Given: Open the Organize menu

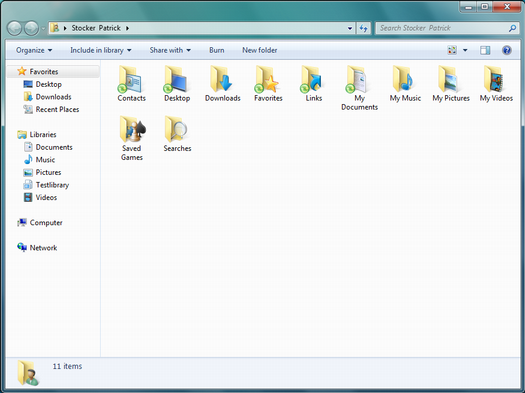Looking at the screenshot, I should 34,50.
